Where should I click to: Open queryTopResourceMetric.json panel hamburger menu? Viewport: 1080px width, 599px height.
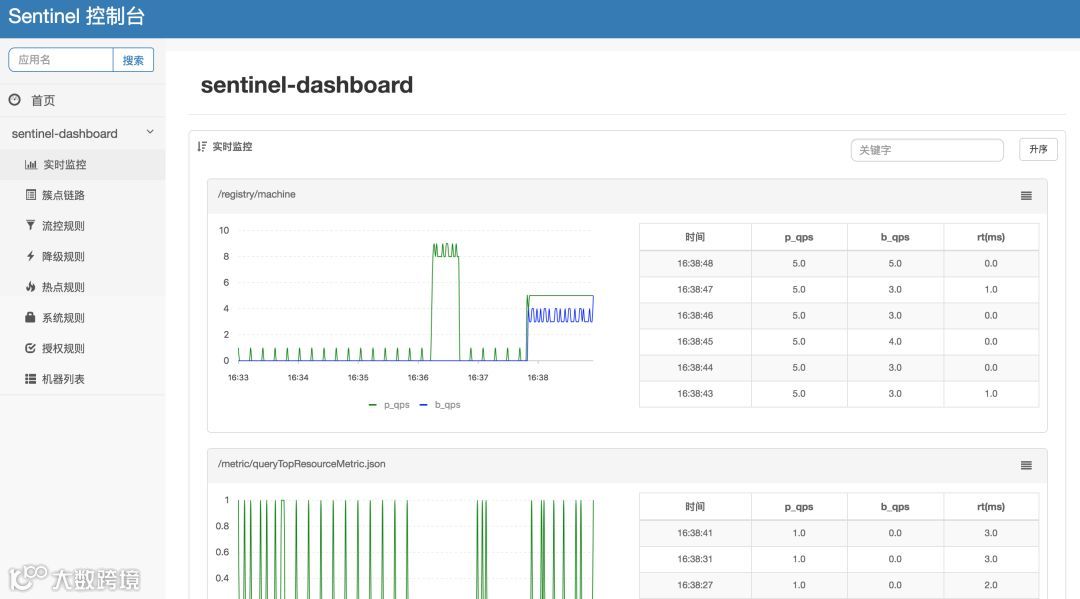tap(1026, 465)
